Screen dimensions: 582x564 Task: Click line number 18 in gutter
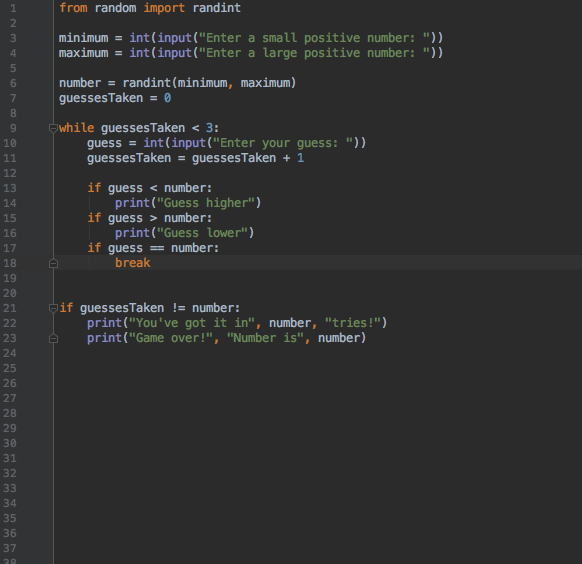10,263
